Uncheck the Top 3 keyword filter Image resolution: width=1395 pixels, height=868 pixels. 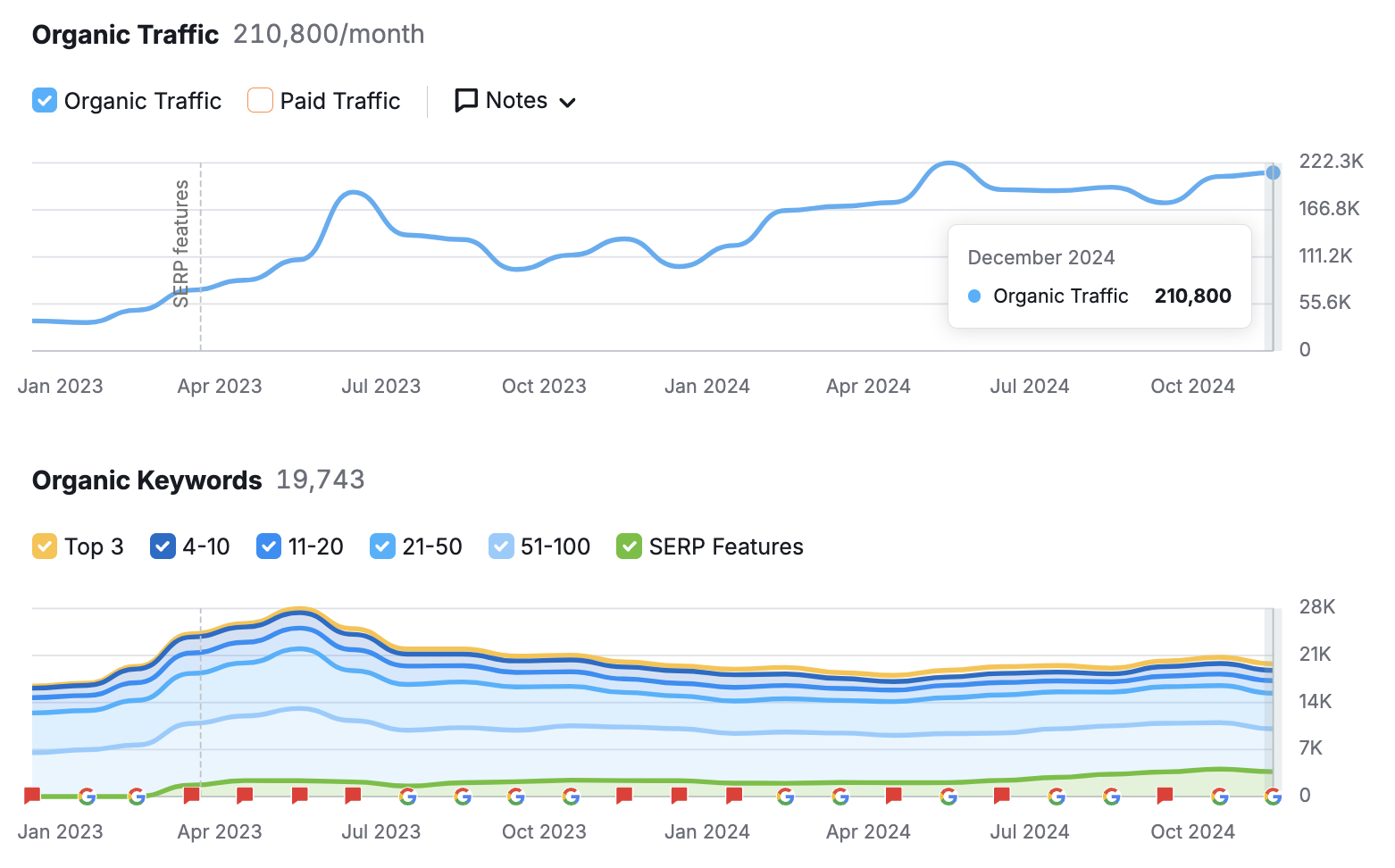[44, 546]
